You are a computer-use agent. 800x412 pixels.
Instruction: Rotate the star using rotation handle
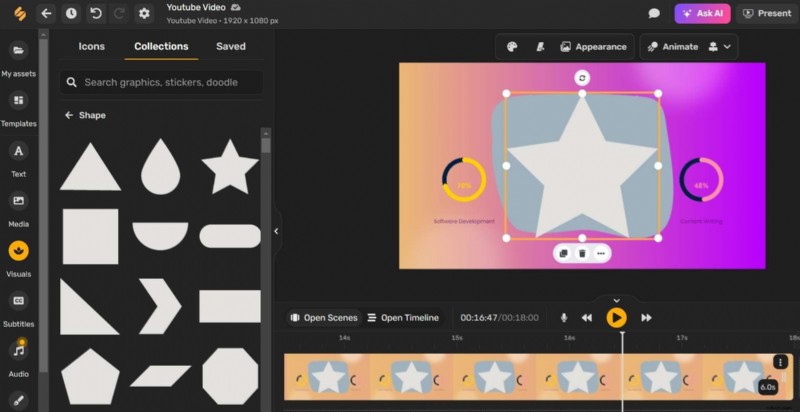pyautogui.click(x=582, y=78)
